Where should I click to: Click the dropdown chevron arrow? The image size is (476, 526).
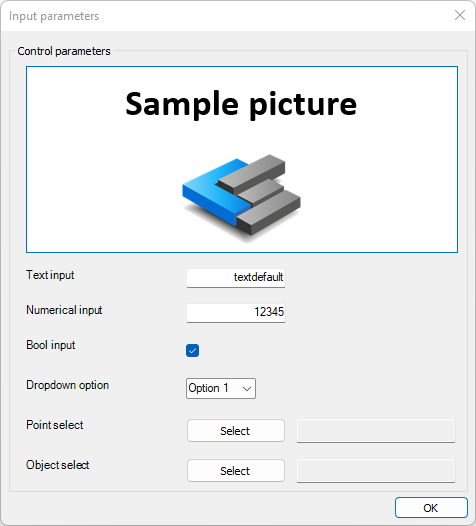click(x=247, y=389)
